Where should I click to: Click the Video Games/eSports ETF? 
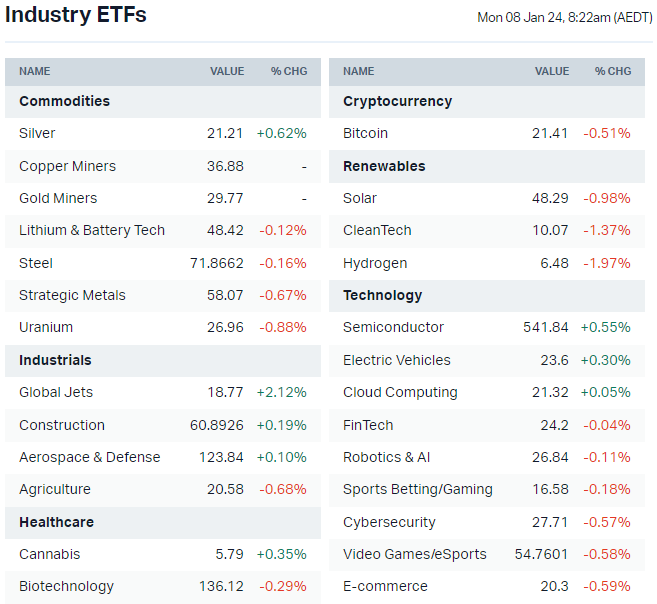click(x=414, y=554)
